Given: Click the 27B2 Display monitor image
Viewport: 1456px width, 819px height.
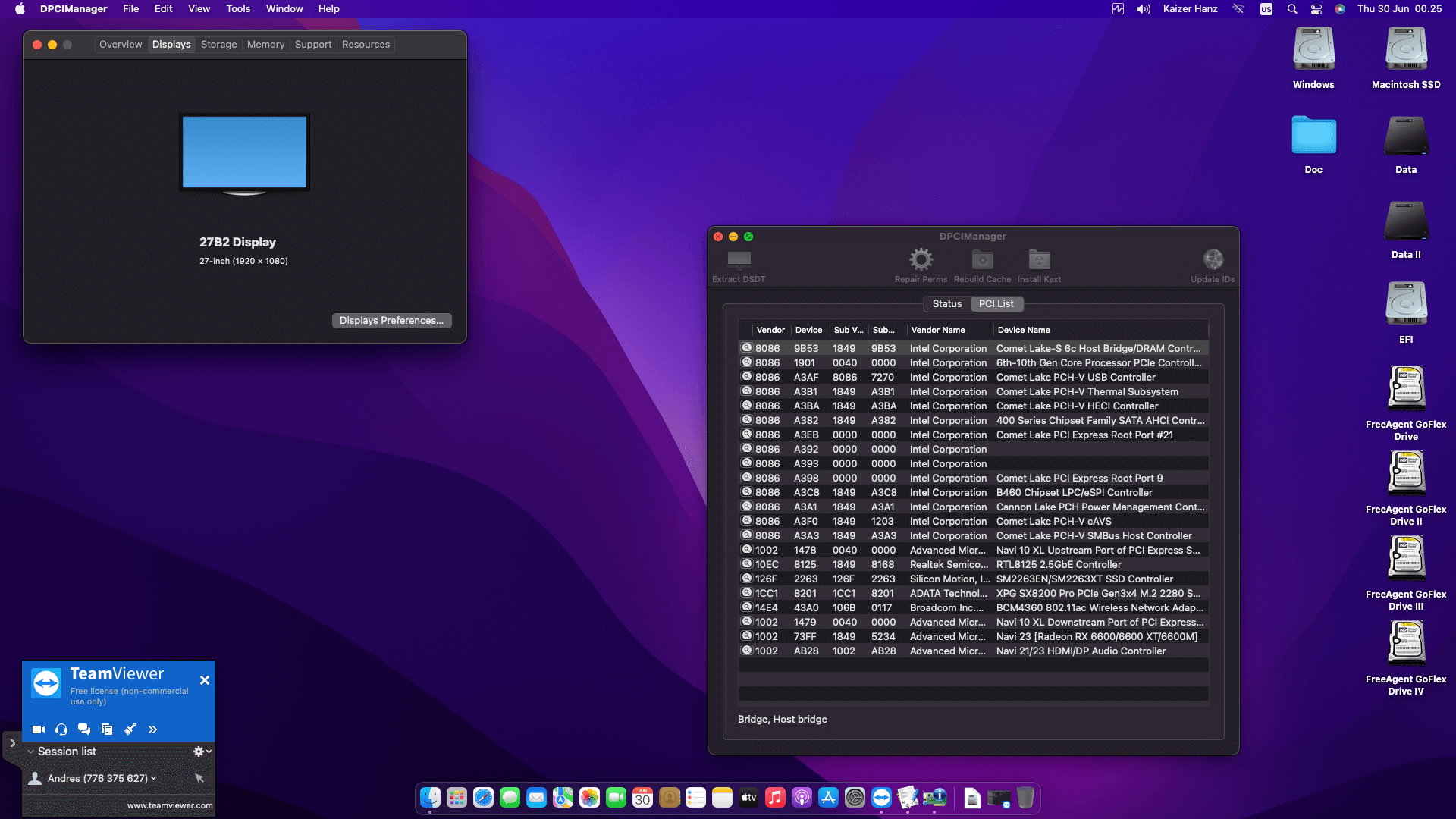Looking at the screenshot, I should coord(244,155).
